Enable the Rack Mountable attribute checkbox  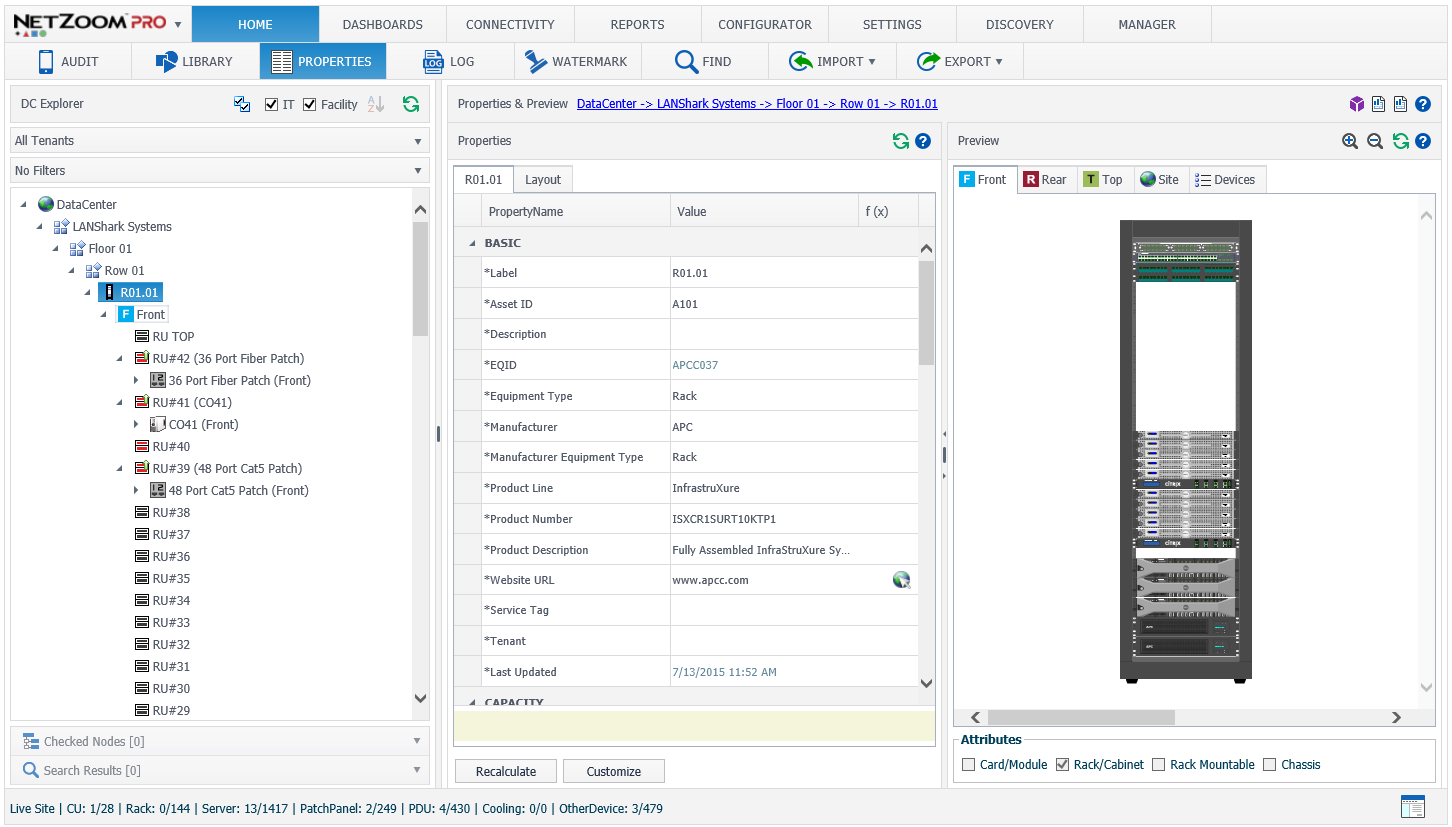(1159, 765)
